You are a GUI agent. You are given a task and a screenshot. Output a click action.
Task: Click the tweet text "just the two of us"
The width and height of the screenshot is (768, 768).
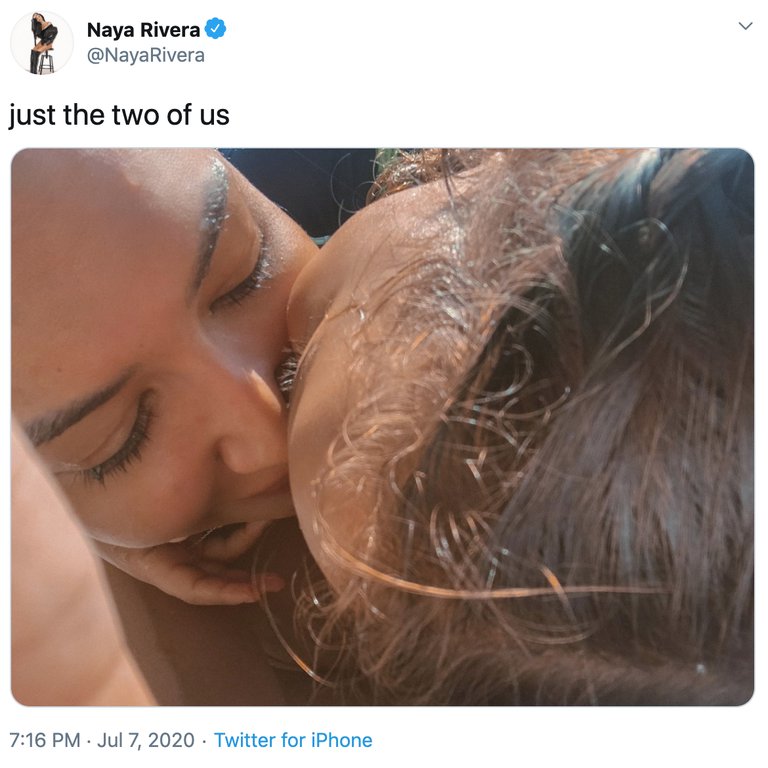pos(119,115)
